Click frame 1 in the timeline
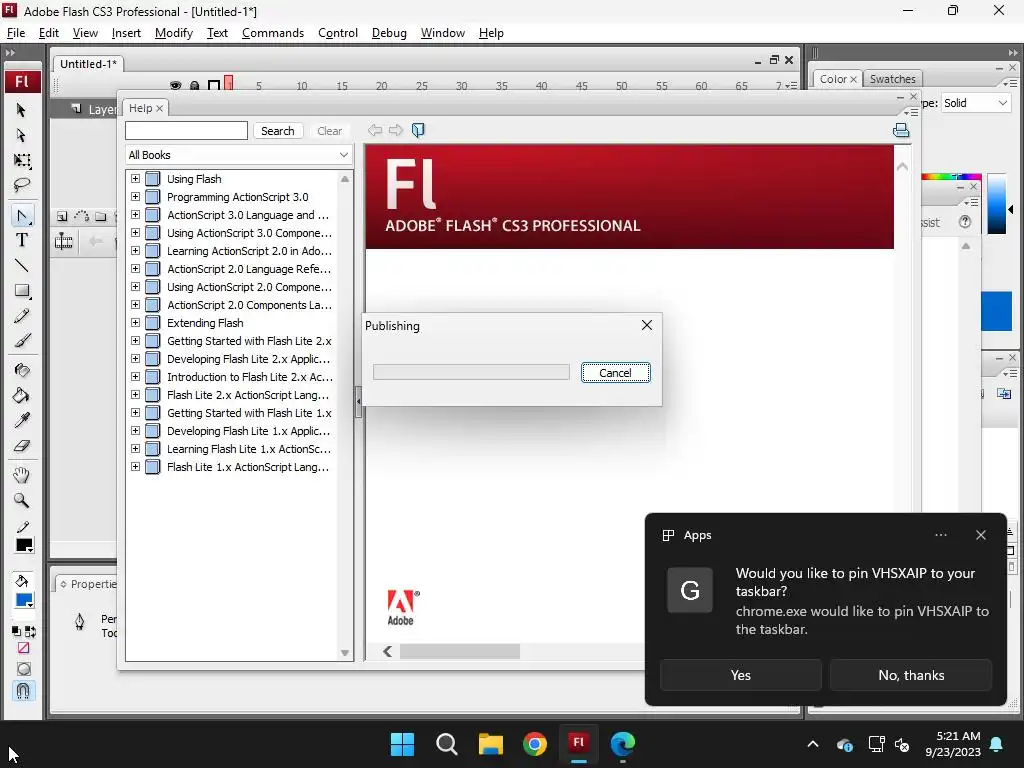Viewport: 1024px width, 768px height. tap(229, 83)
